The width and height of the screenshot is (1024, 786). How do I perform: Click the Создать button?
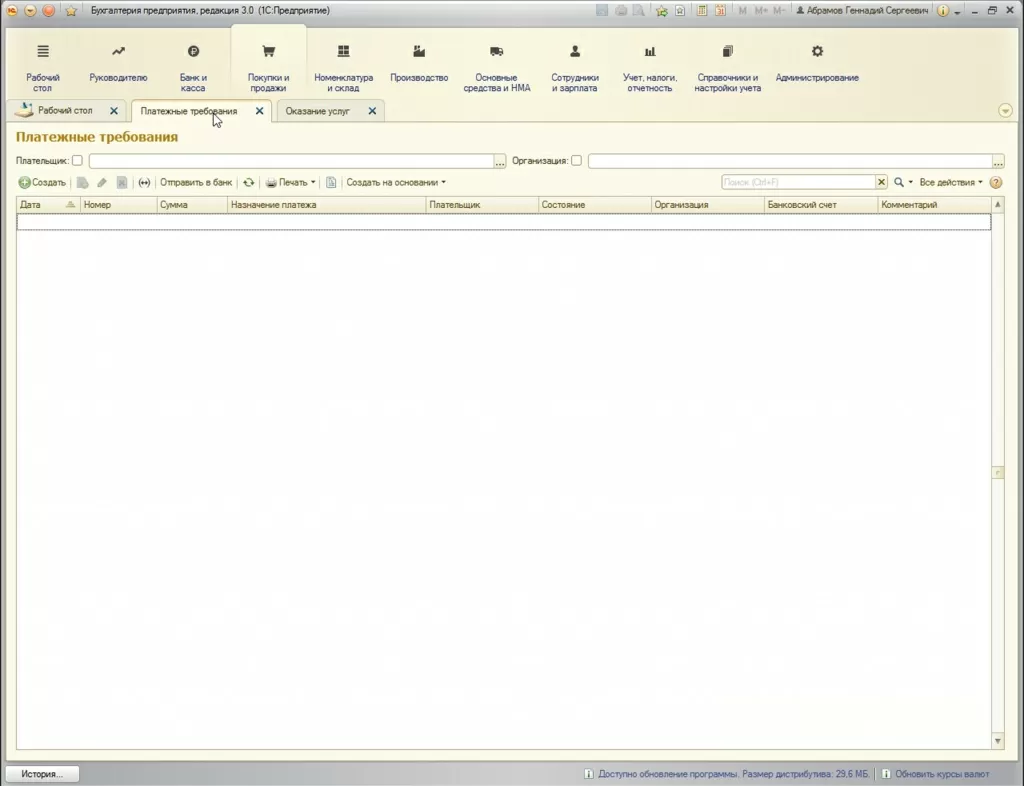(x=42, y=183)
